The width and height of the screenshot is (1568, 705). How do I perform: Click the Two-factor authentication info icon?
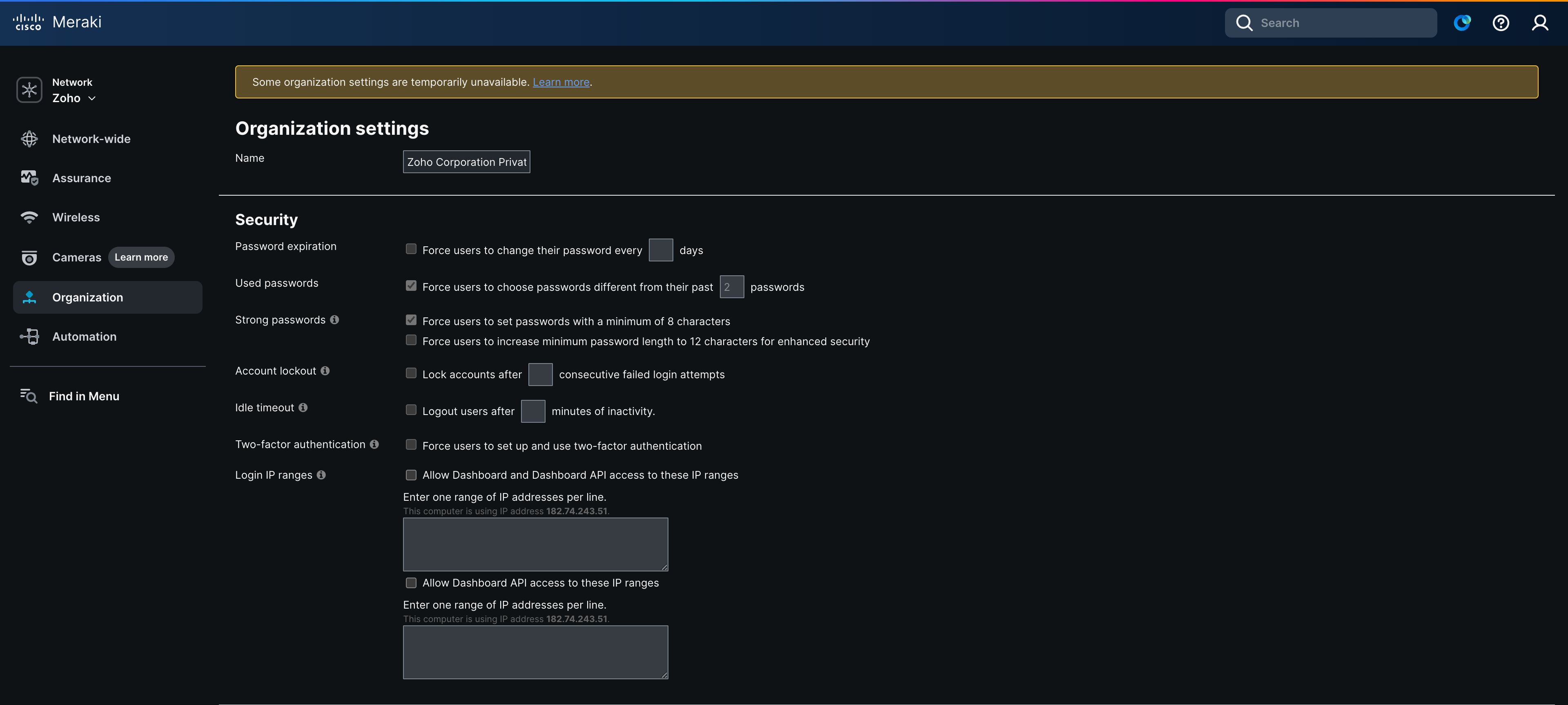point(374,444)
